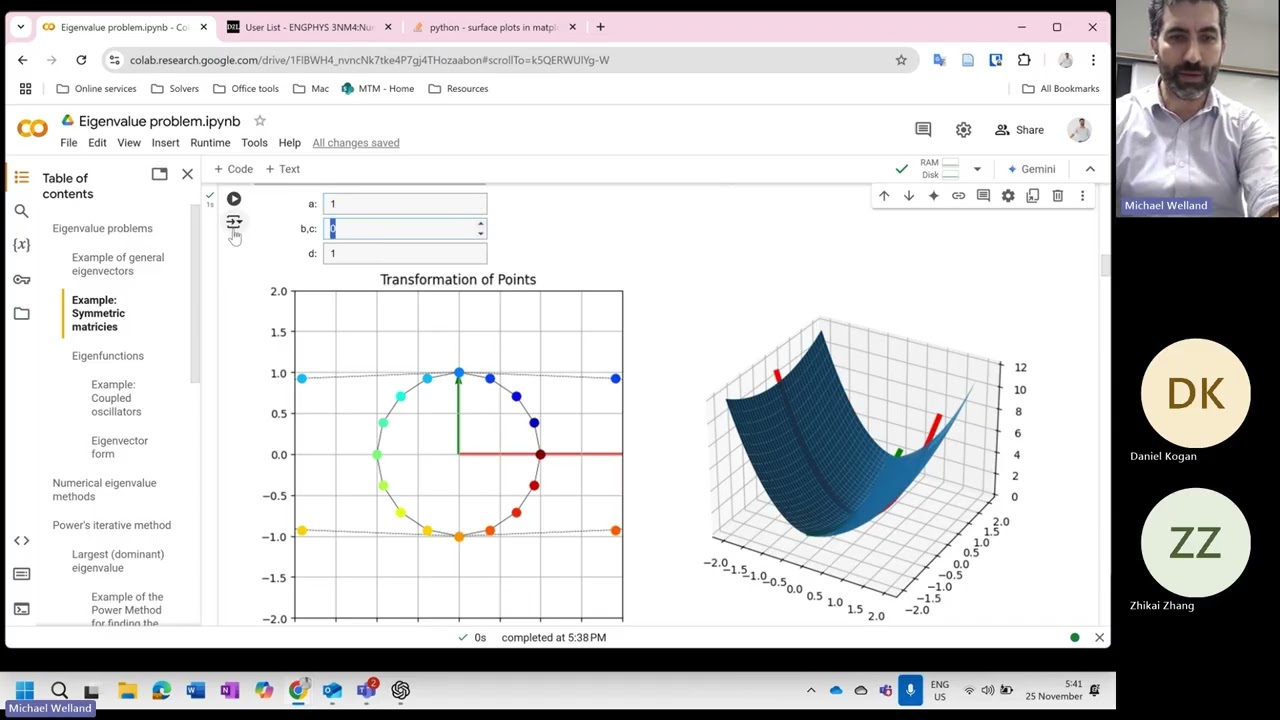Go to Largest (dominant) eigenvalue
1280x720 pixels.
point(118,561)
